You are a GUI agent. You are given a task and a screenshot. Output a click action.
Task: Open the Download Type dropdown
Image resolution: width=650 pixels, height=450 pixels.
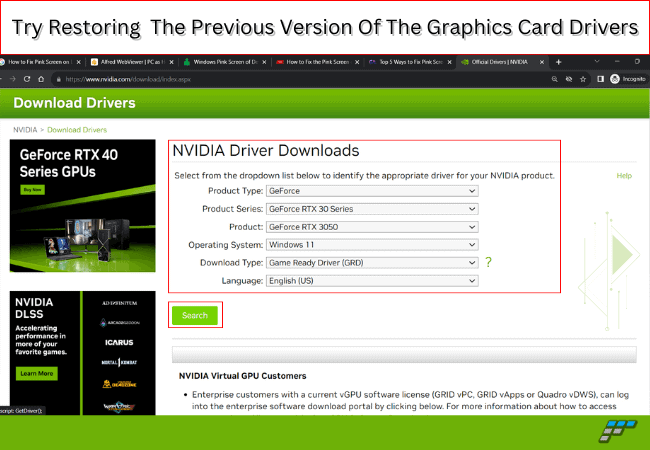coord(372,263)
